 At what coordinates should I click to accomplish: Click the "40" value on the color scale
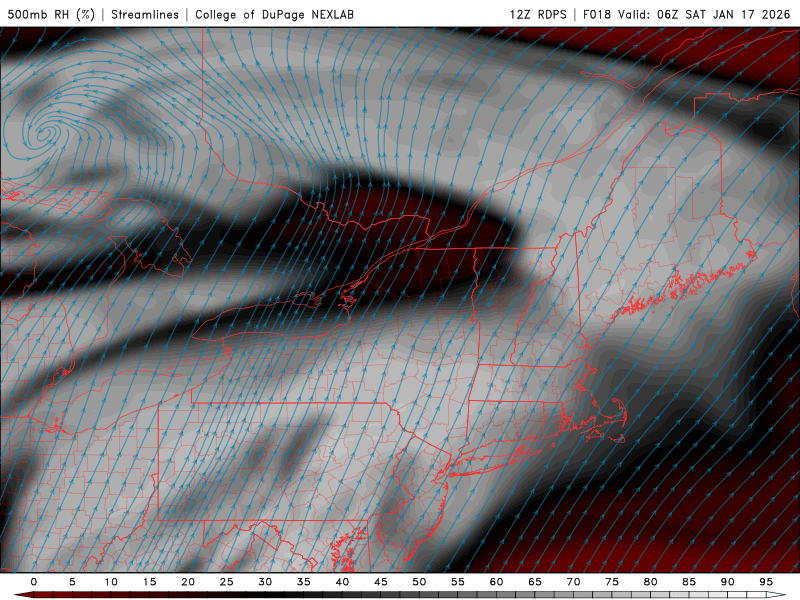[x=342, y=582]
